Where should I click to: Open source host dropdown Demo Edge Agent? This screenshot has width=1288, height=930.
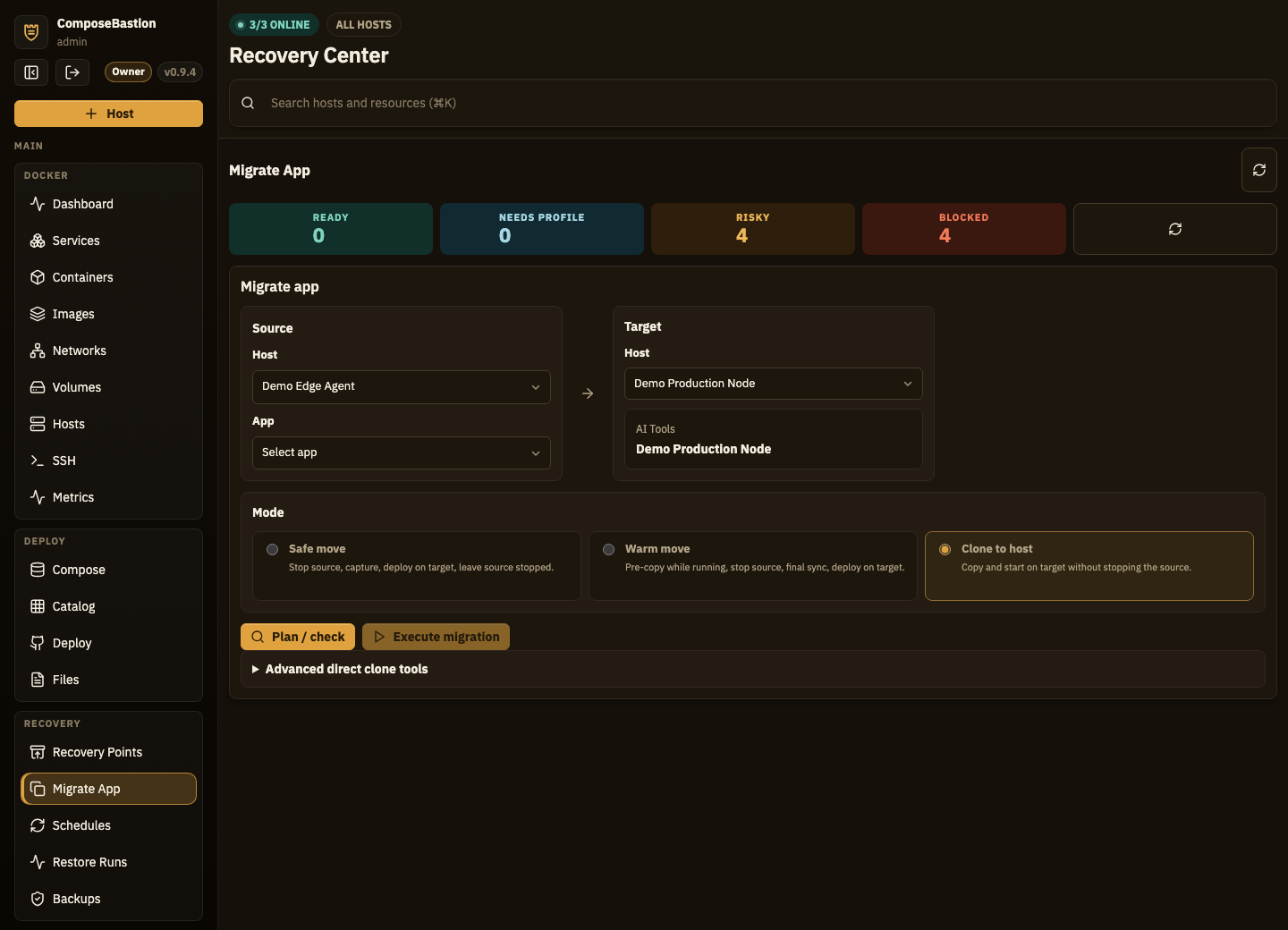[402, 386]
